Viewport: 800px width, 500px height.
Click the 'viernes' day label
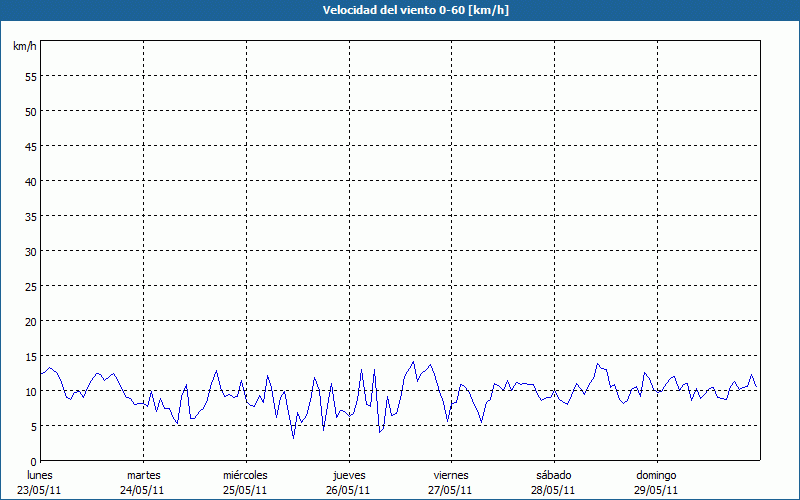[451, 474]
